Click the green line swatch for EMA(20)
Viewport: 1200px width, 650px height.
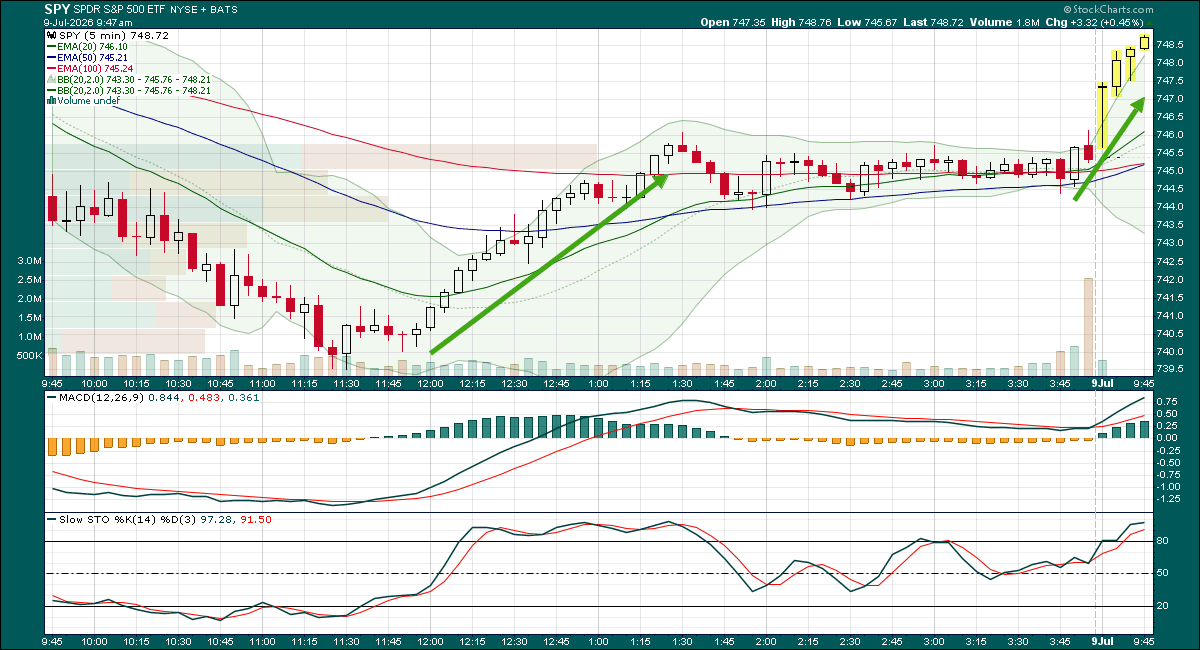pos(52,46)
